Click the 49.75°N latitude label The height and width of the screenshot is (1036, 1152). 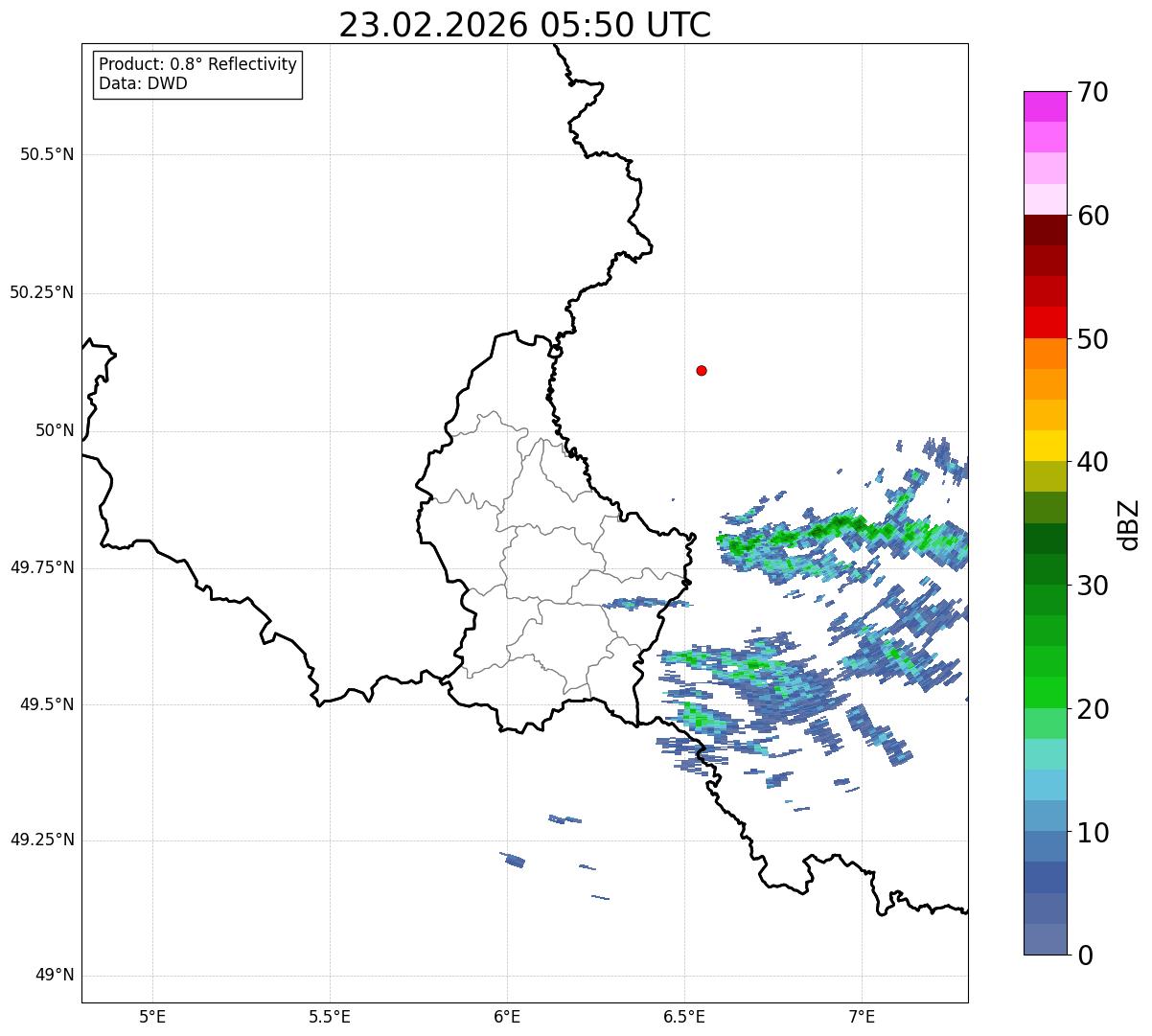coord(41,567)
